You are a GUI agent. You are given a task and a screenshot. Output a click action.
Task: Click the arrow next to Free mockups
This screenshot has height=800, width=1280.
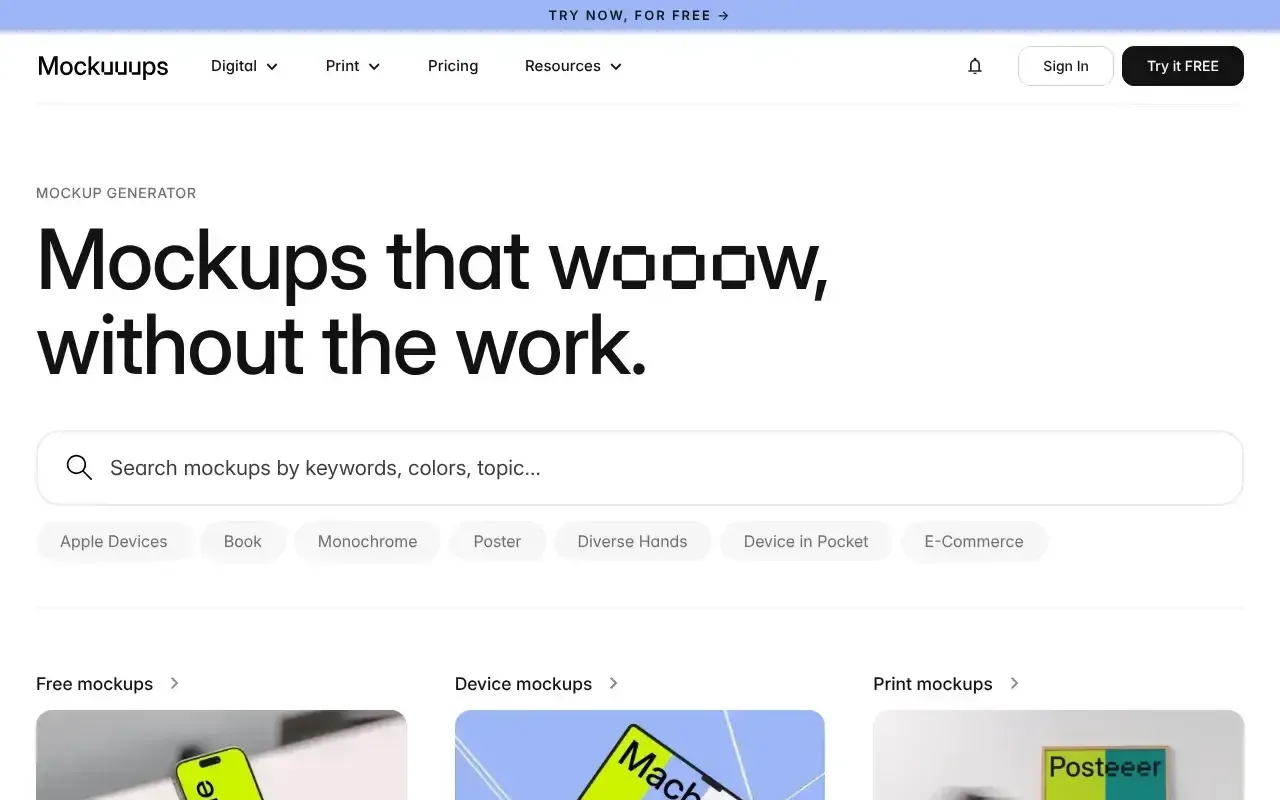coord(174,683)
